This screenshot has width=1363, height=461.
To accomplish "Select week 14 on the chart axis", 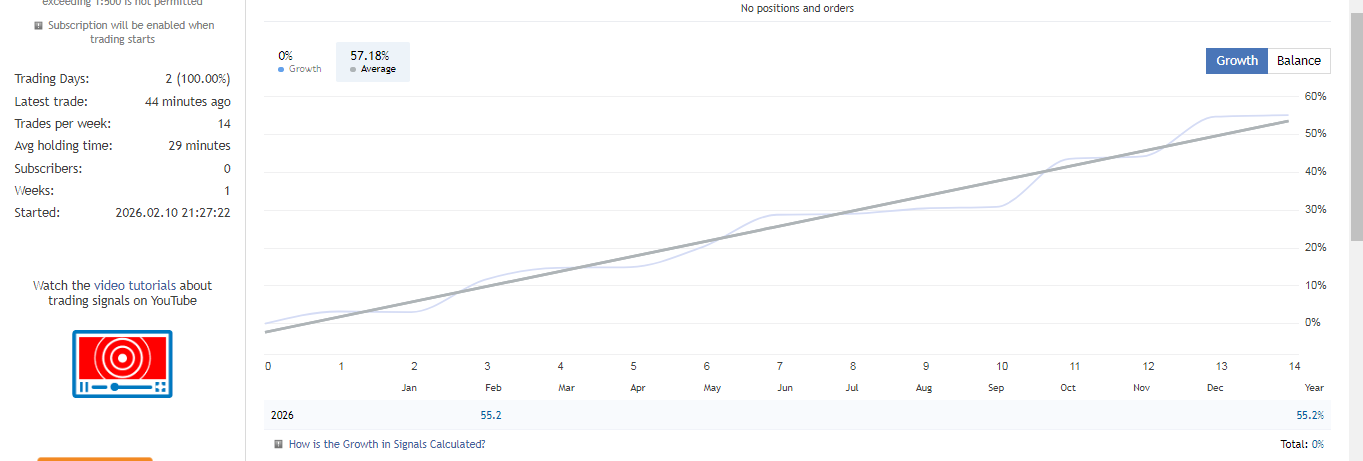I will (x=1294, y=366).
